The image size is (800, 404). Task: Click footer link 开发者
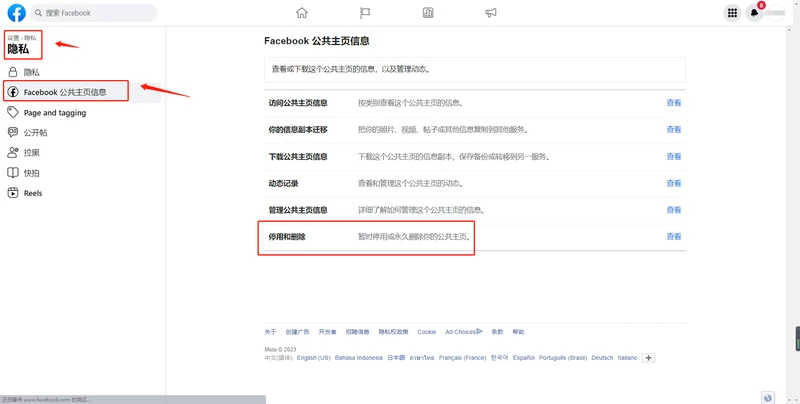327,332
